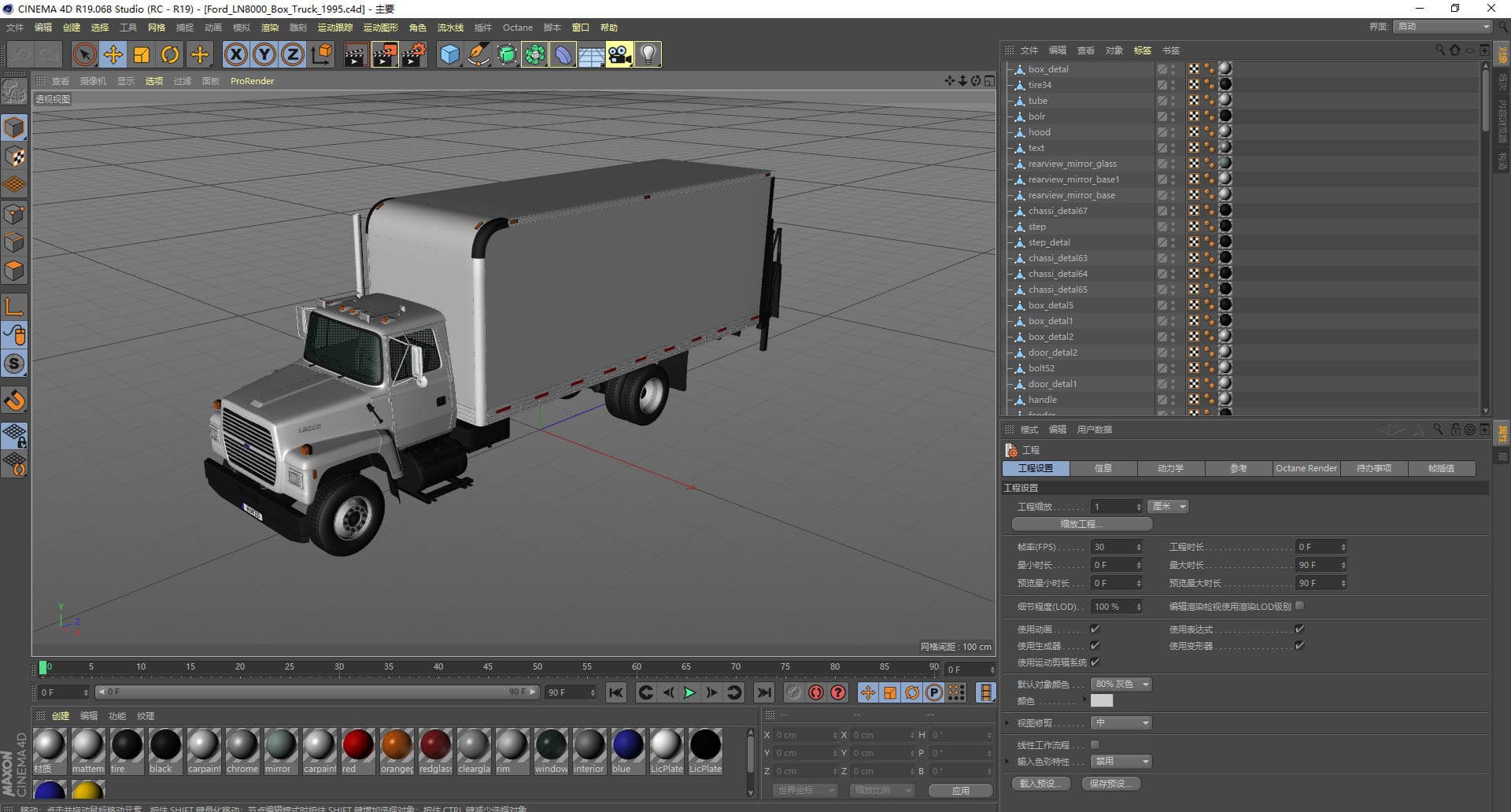This screenshot has width=1511, height=812.
Task: Click Save Preset button
Action: (1111, 784)
